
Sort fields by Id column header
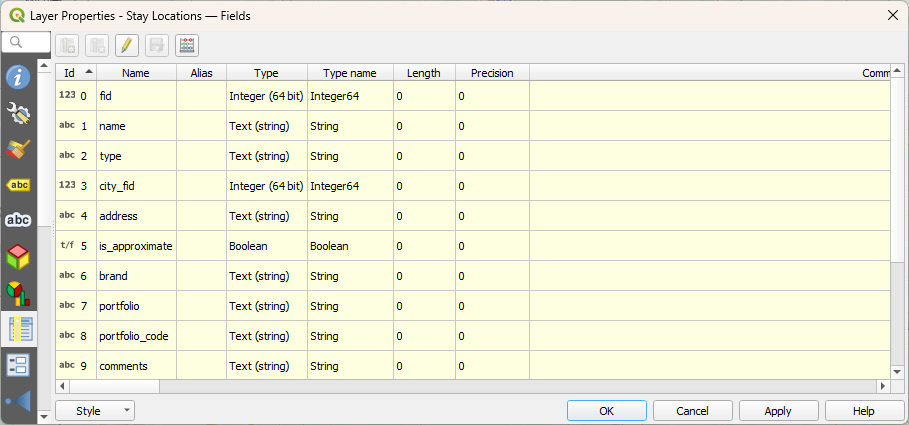[x=76, y=73]
